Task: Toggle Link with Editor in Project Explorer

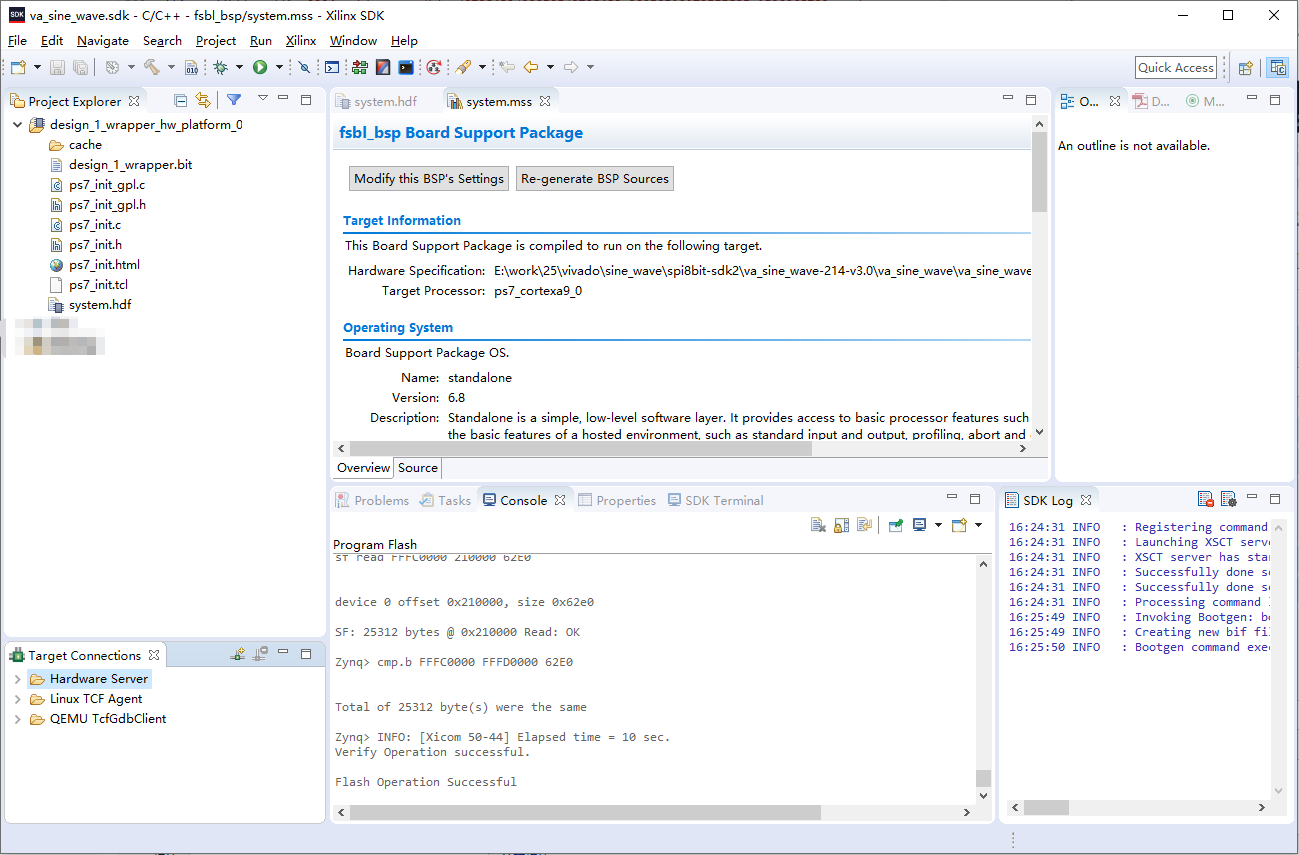Action: (x=203, y=100)
